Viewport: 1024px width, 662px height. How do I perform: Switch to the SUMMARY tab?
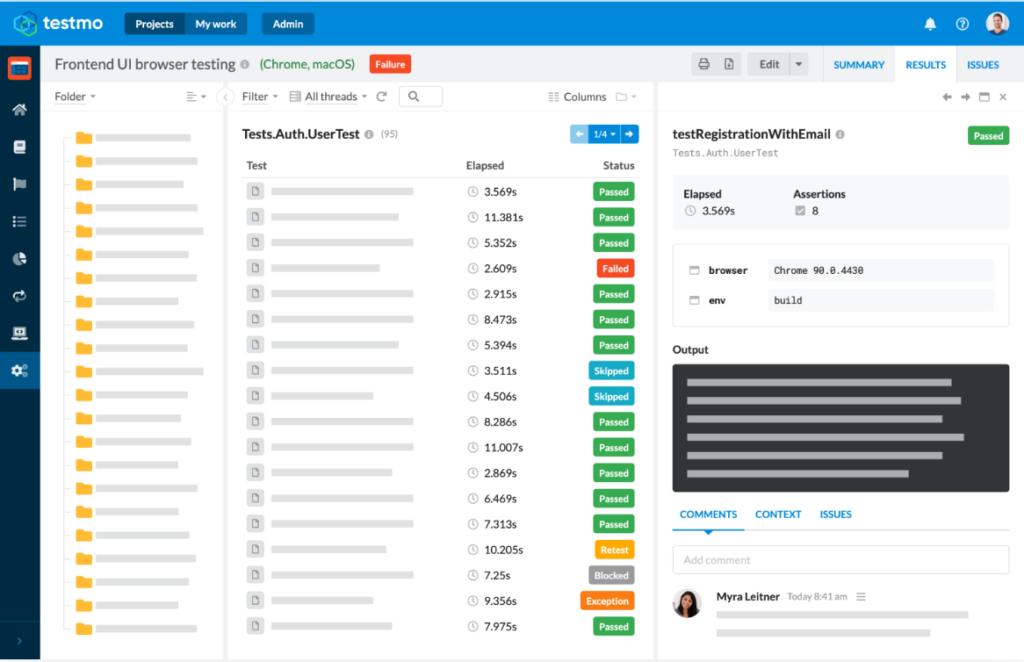(858, 64)
